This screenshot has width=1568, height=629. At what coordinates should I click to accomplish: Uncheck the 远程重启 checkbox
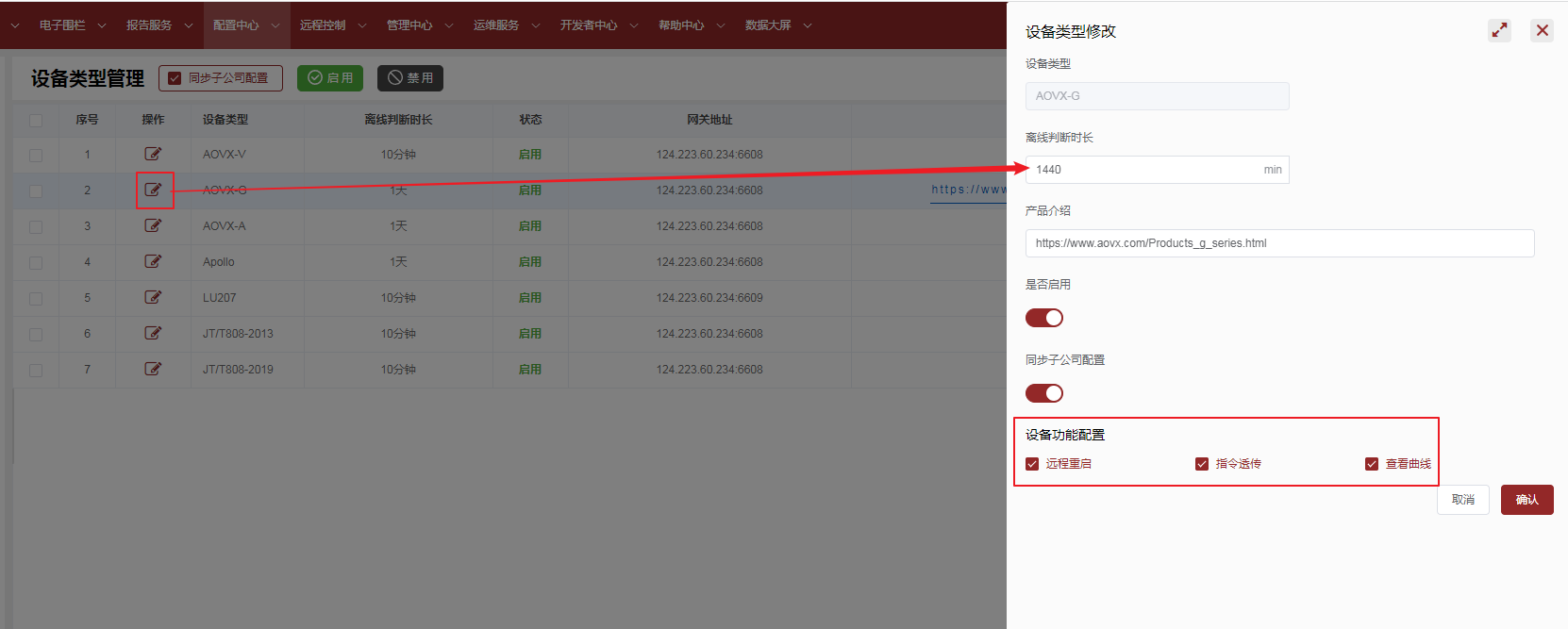1032,464
